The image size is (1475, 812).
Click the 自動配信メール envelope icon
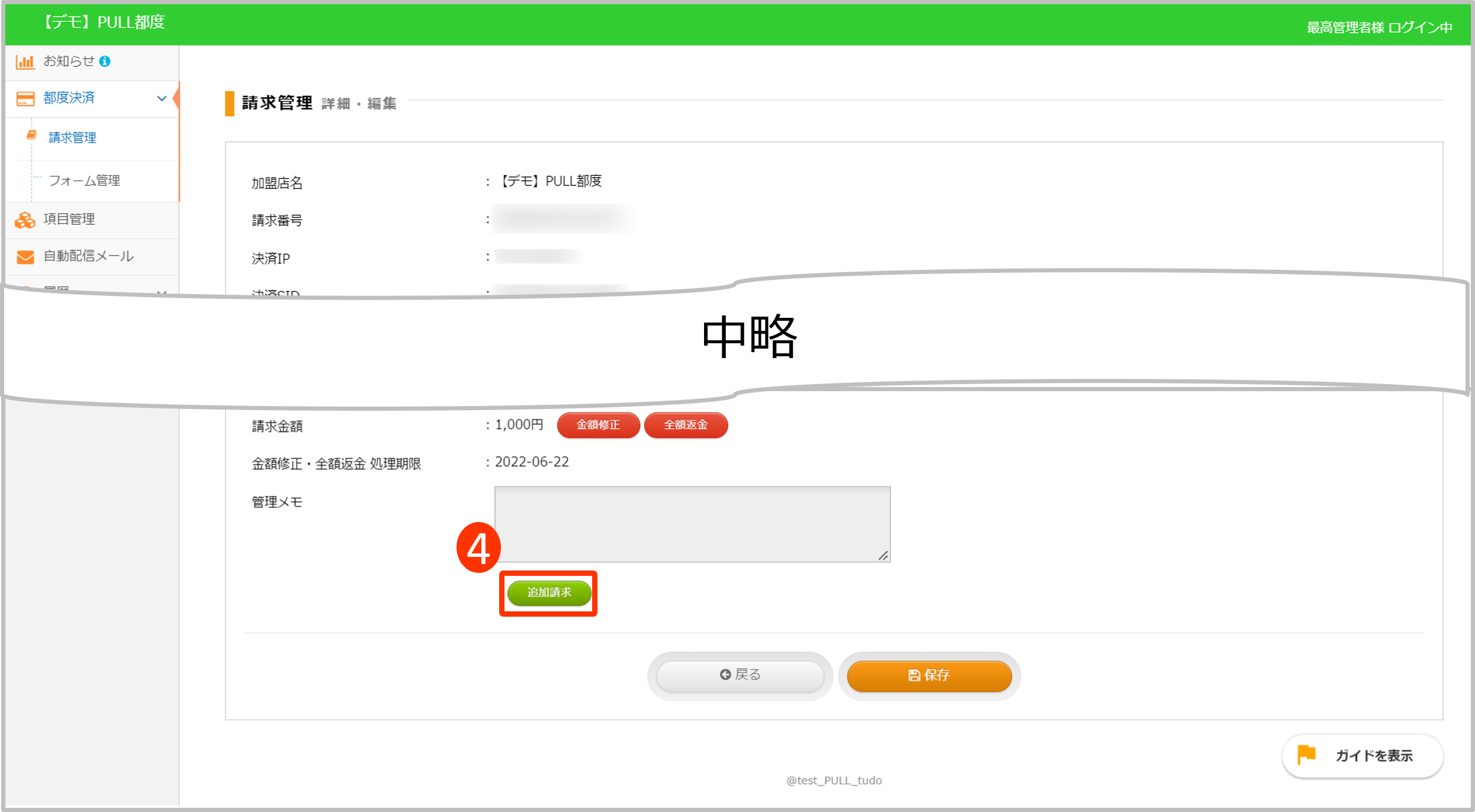[x=25, y=257]
